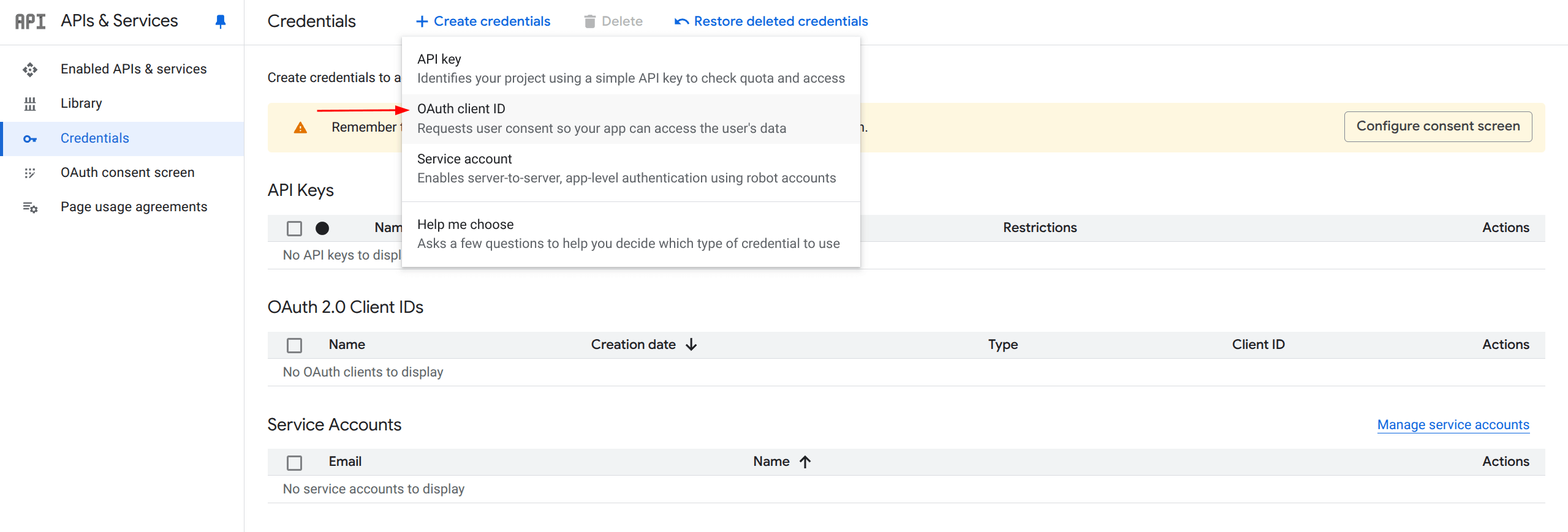Image resolution: width=1568 pixels, height=532 pixels.
Task: Select all API keys checkbox
Action: coord(295,228)
